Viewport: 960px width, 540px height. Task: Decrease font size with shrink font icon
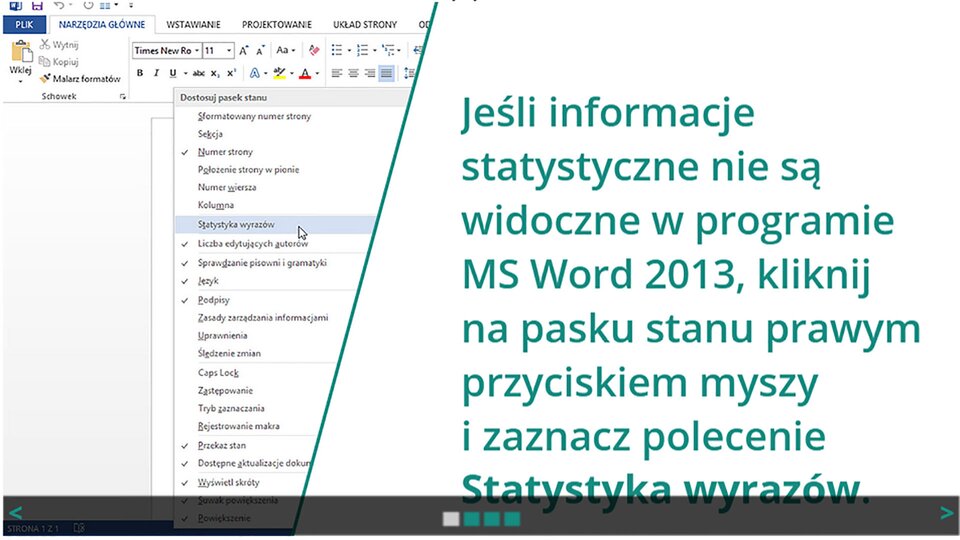tap(260, 50)
